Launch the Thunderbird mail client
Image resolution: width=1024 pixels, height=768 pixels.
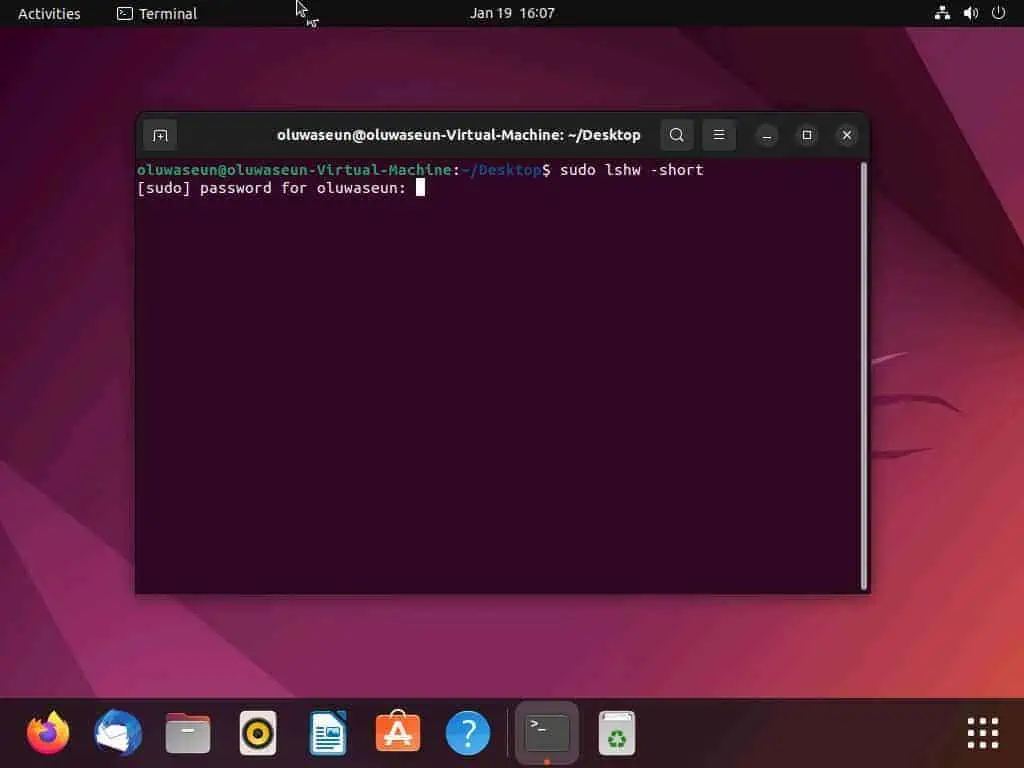[117, 732]
